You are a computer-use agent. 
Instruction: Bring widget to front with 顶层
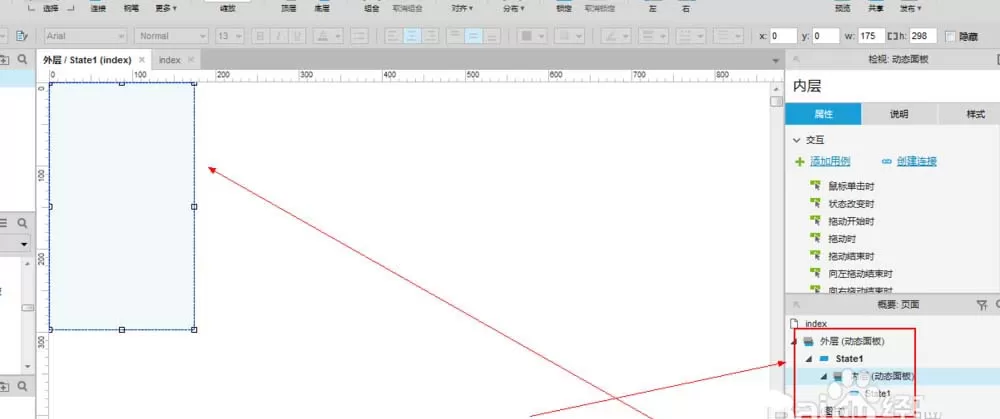click(x=289, y=9)
